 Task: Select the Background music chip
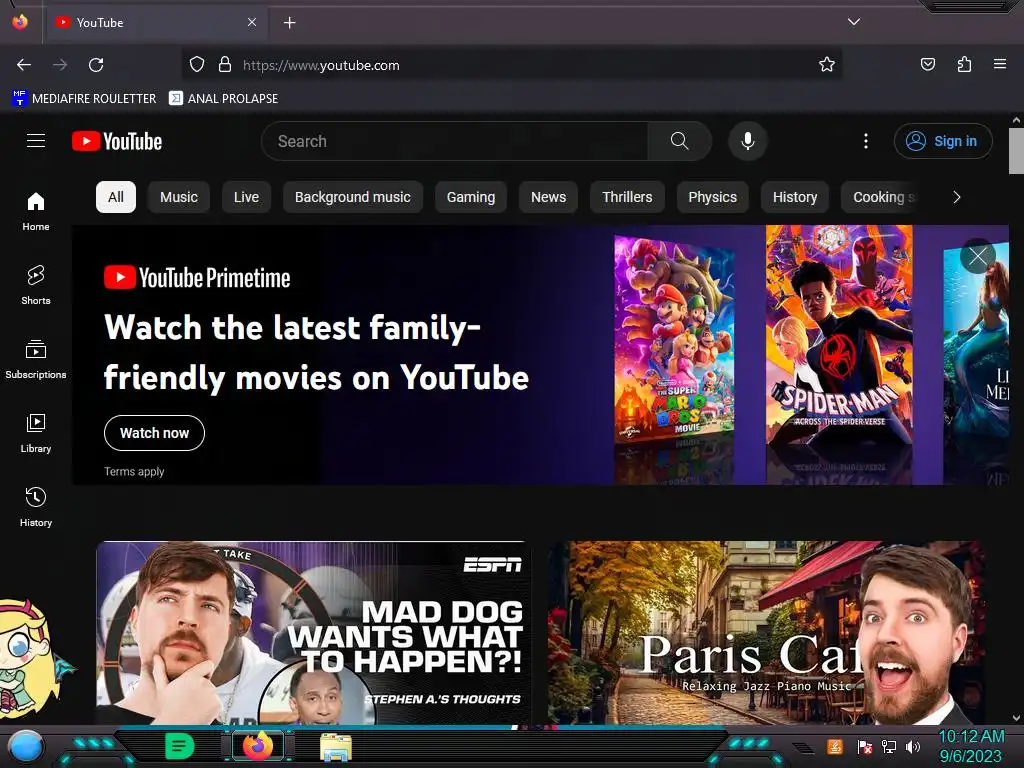tap(353, 197)
